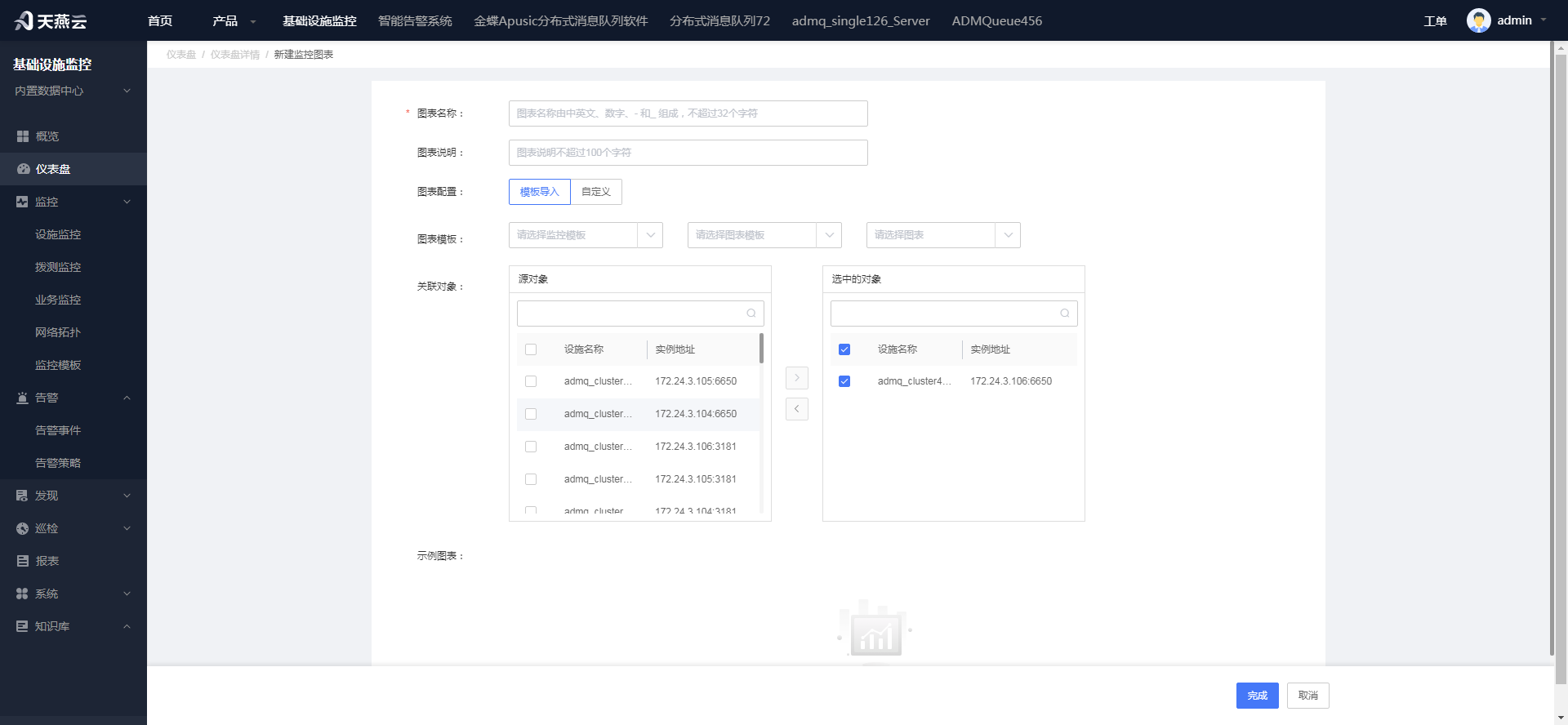Go to 仪表盘 breadcrumb link
This screenshot has width=1568, height=725.
(x=181, y=55)
